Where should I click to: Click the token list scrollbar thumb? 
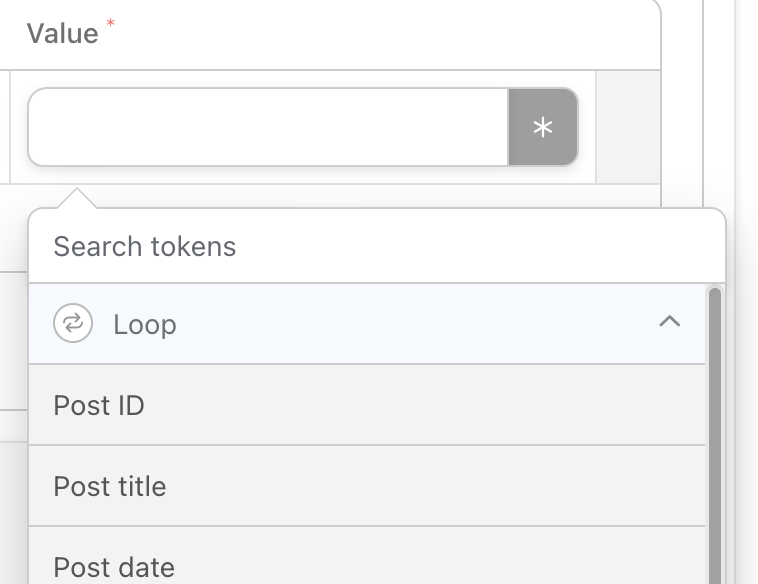pyautogui.click(x=715, y=435)
